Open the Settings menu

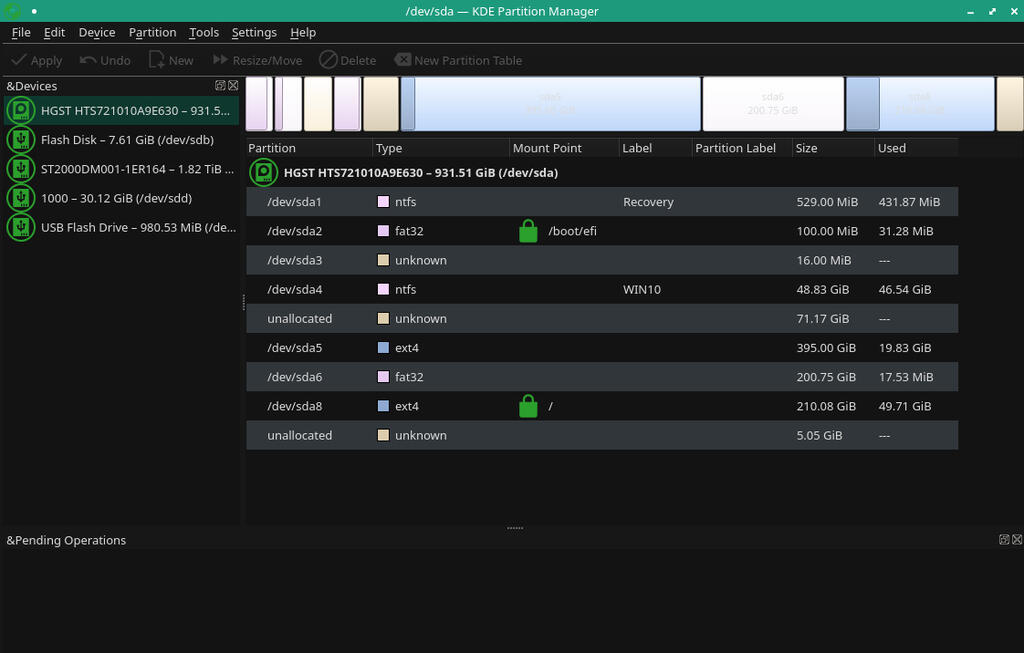click(254, 33)
